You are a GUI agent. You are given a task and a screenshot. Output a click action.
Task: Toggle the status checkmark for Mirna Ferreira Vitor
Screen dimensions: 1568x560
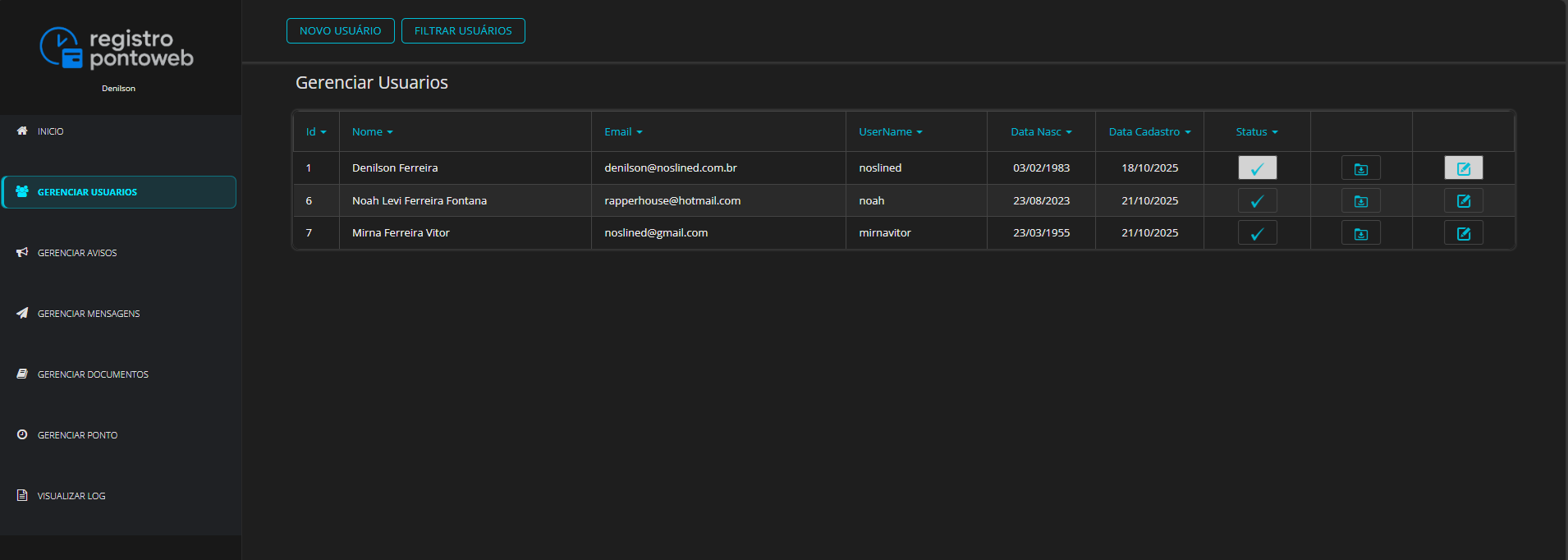click(1257, 233)
